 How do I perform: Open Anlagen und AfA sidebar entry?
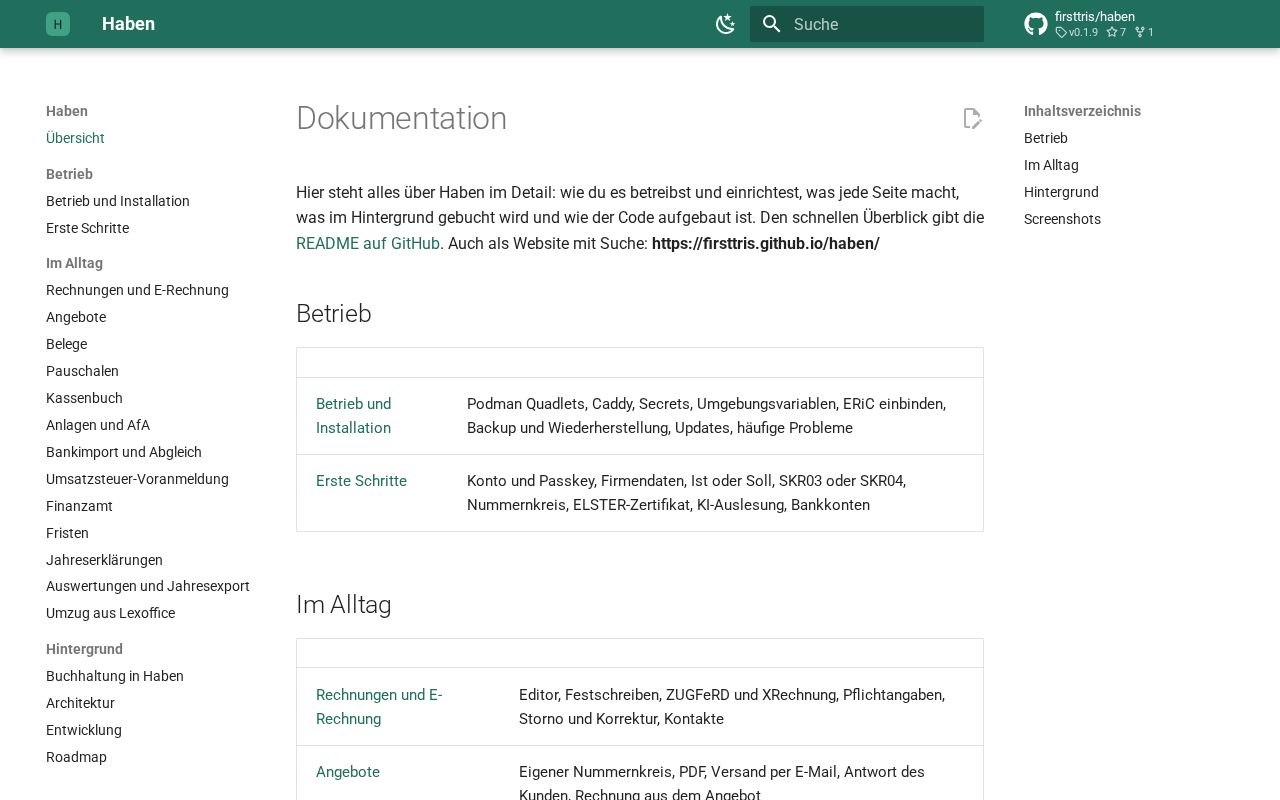(98, 425)
